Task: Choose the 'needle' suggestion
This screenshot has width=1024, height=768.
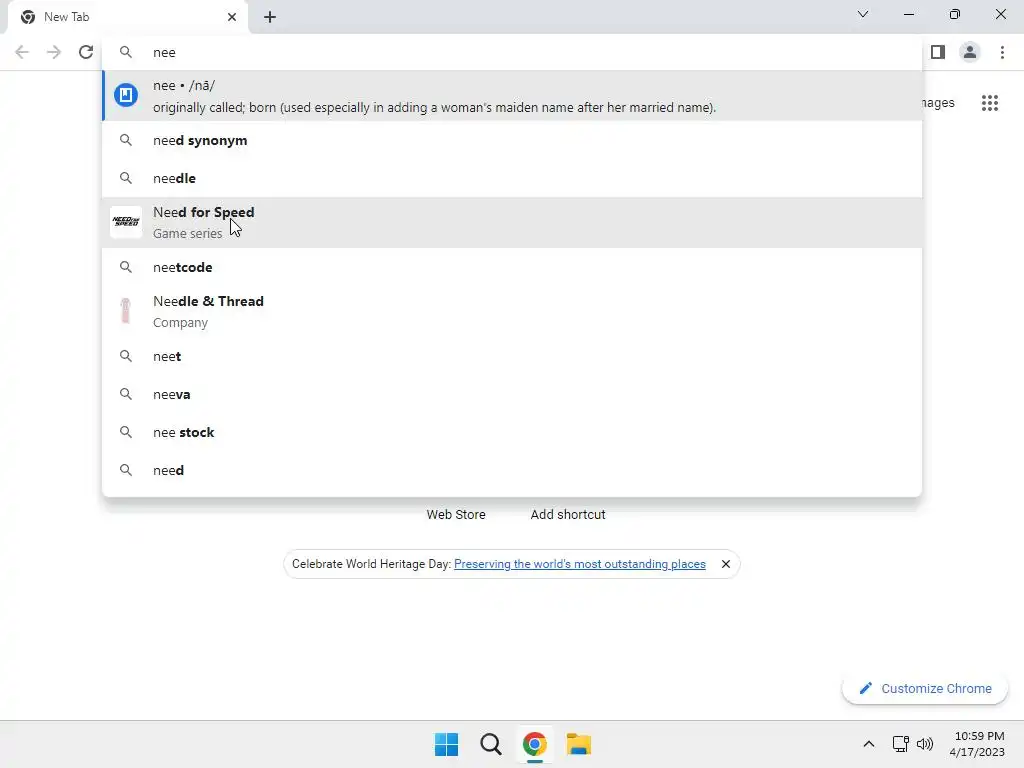Action: pos(512,178)
